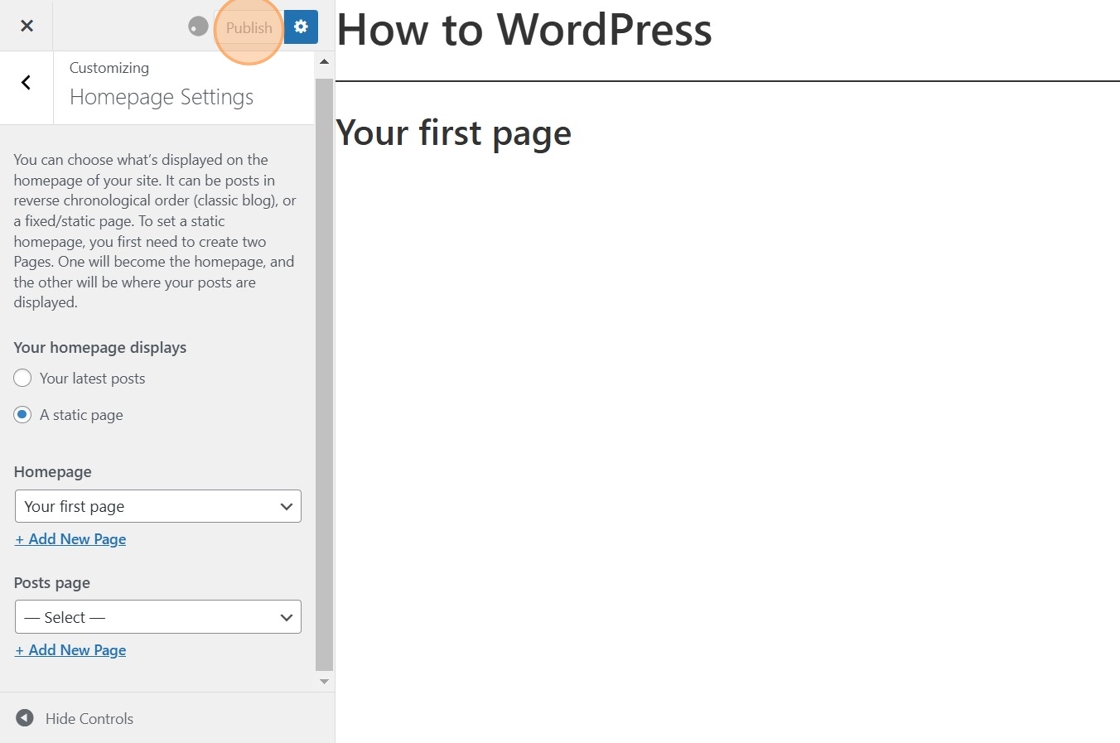1120x743 pixels.
Task: Open the Homepage dropdown showing 'Your first page'
Action: click(158, 506)
